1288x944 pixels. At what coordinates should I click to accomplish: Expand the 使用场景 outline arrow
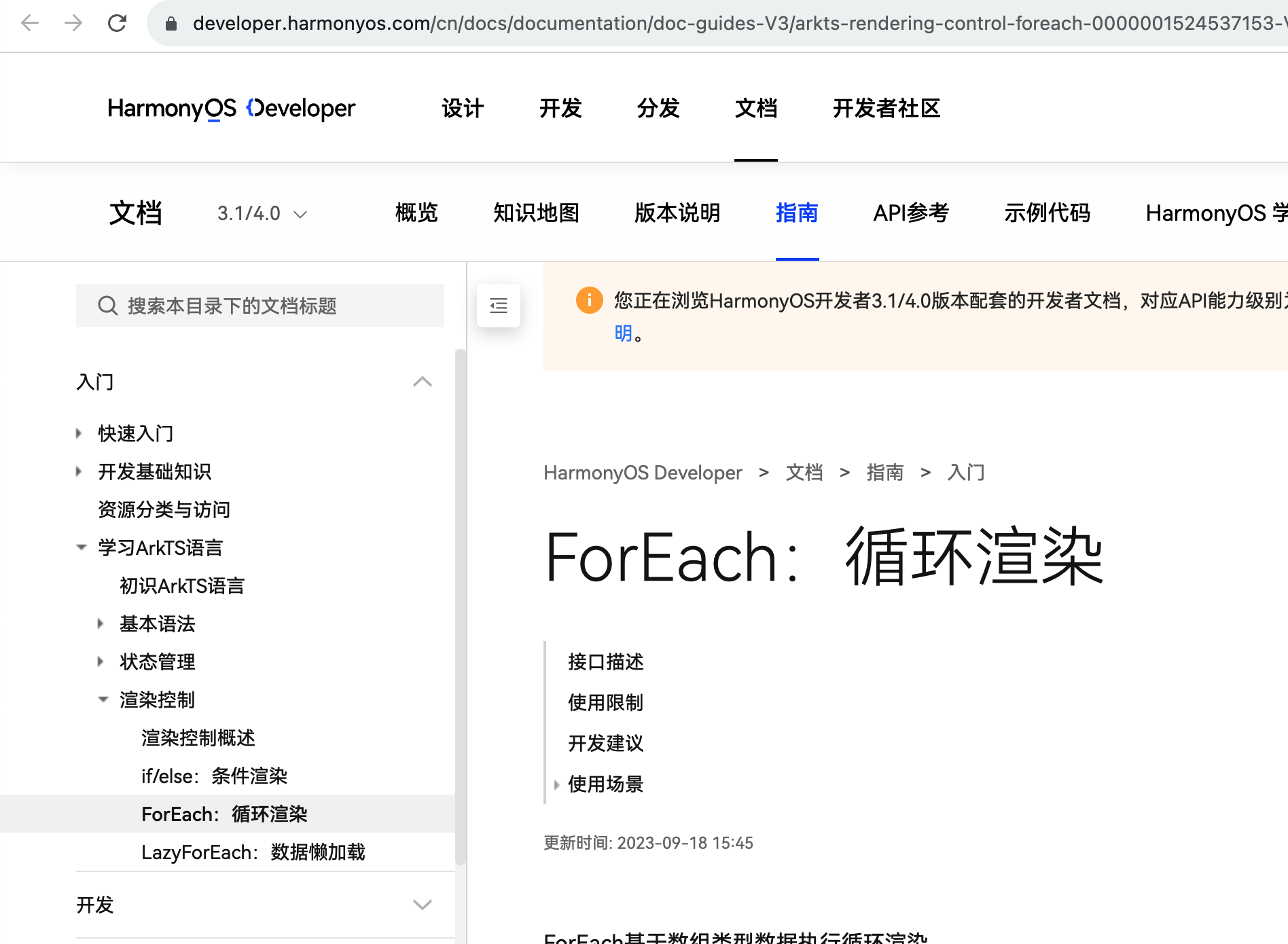pyautogui.click(x=557, y=785)
